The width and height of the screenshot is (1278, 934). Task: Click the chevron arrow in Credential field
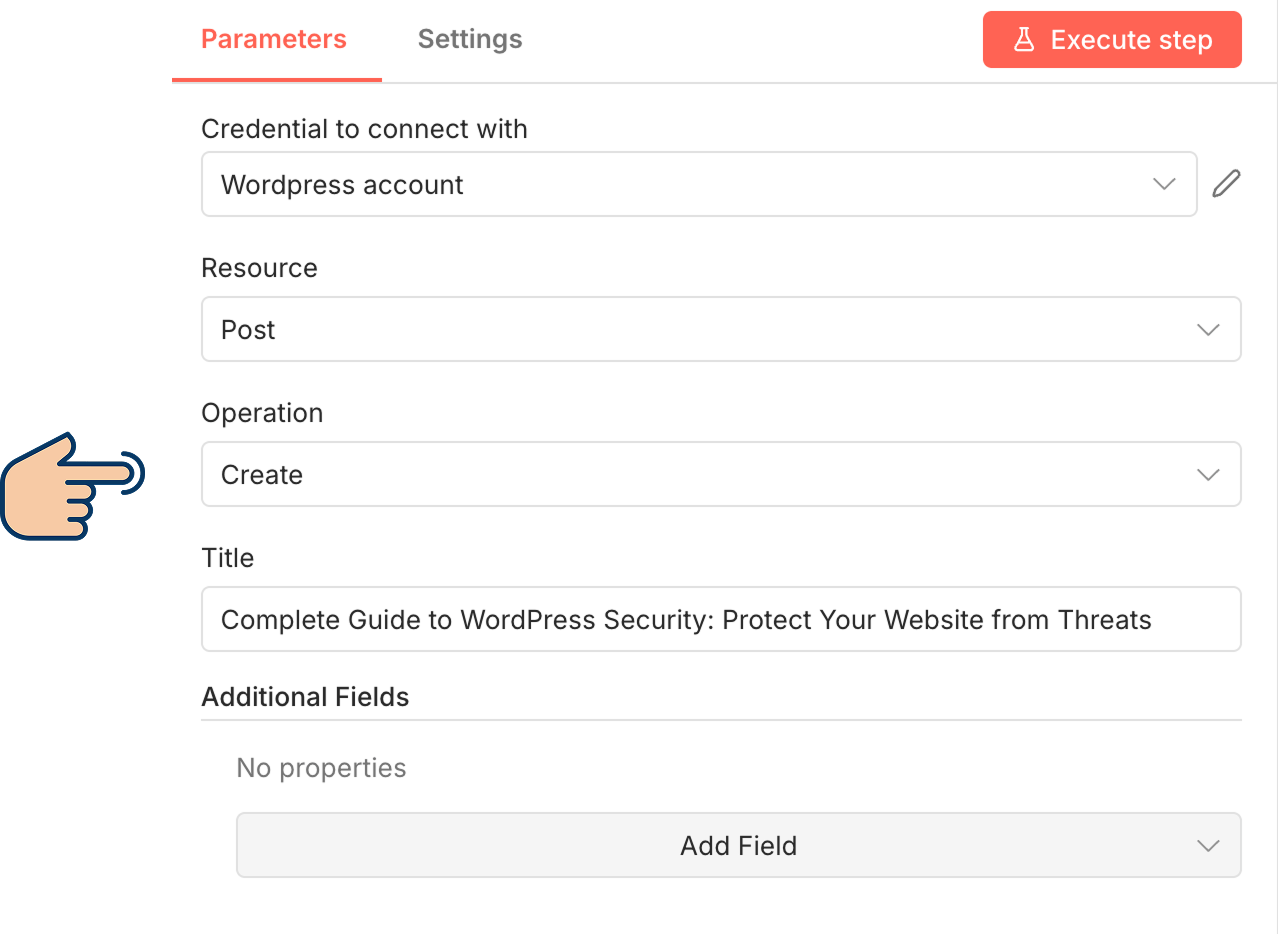coord(1164,184)
